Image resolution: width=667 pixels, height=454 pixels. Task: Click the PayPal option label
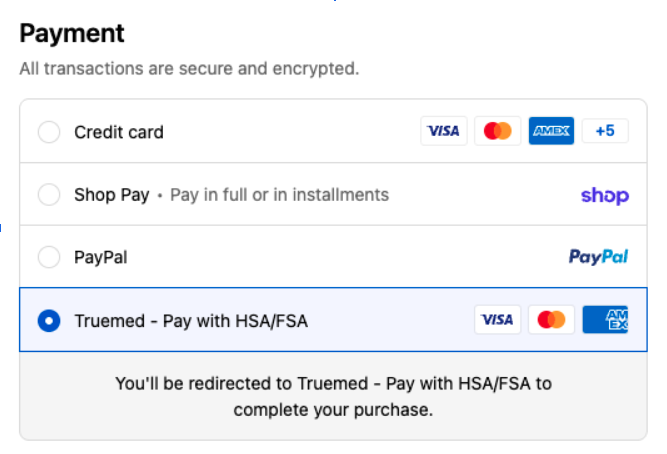(x=100, y=257)
